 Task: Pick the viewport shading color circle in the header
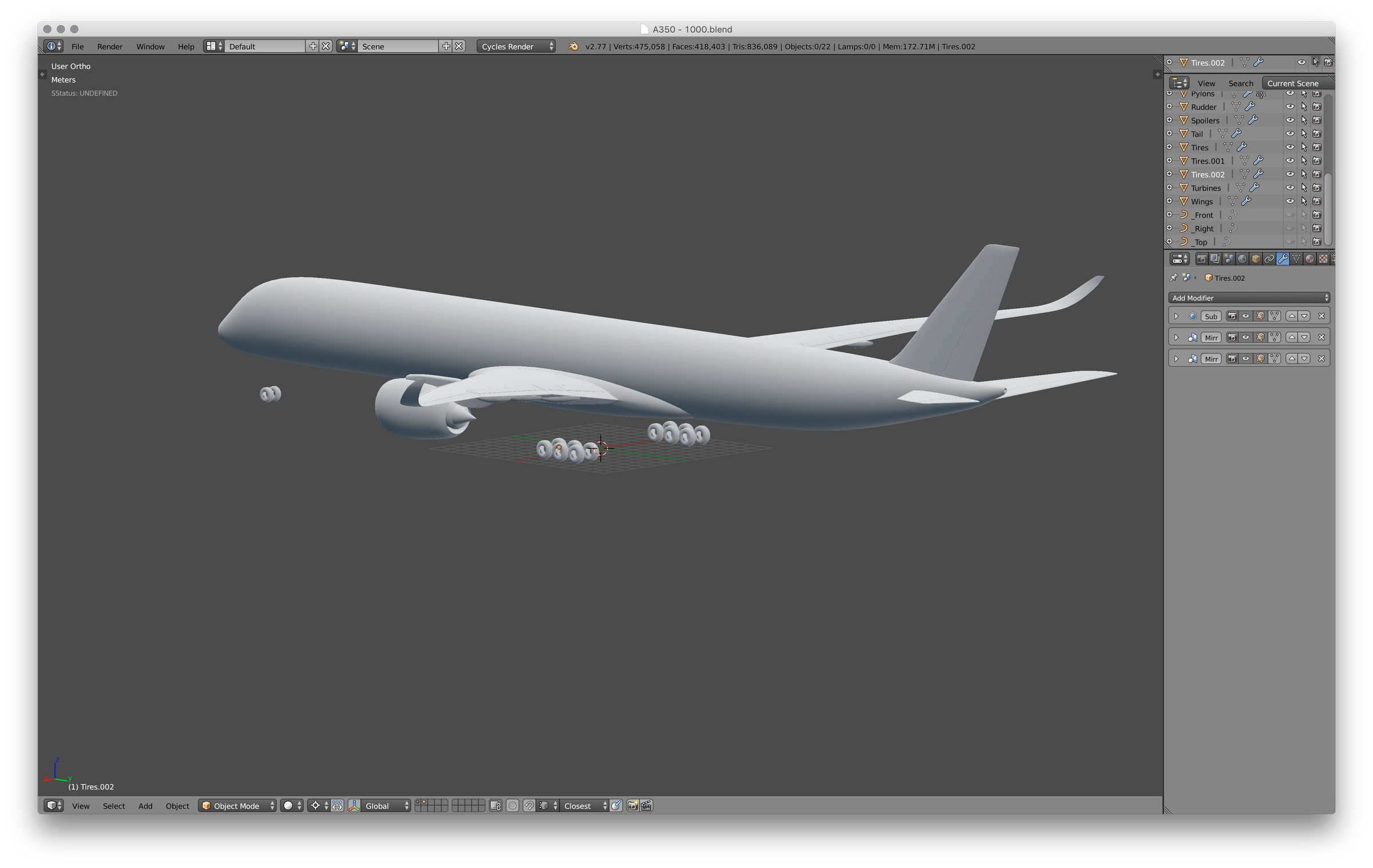click(289, 806)
